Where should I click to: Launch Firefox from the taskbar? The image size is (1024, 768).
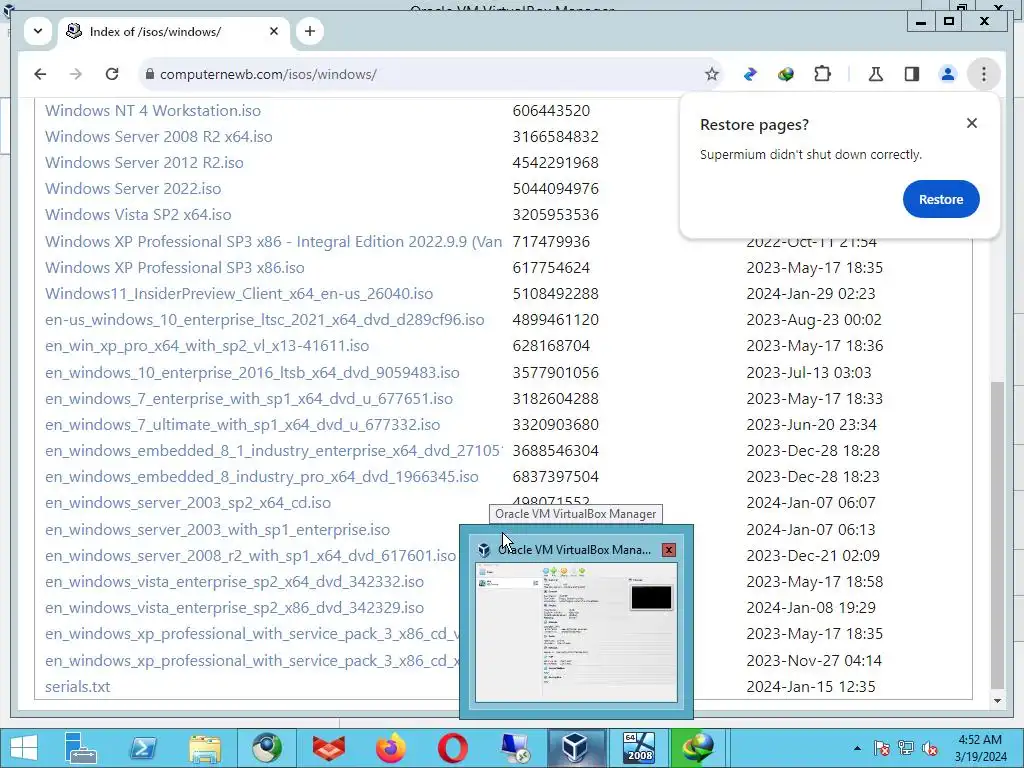[x=391, y=748]
